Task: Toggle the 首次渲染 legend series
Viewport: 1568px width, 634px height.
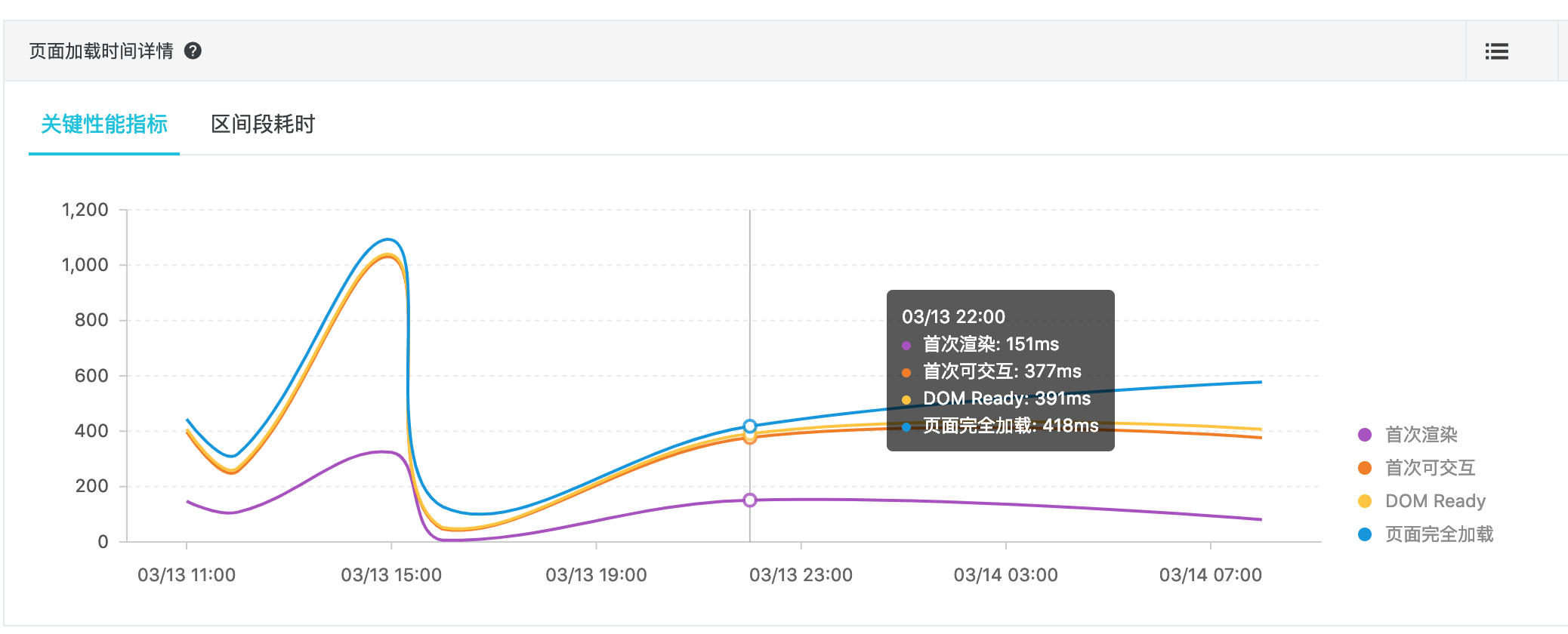Action: point(1408,435)
